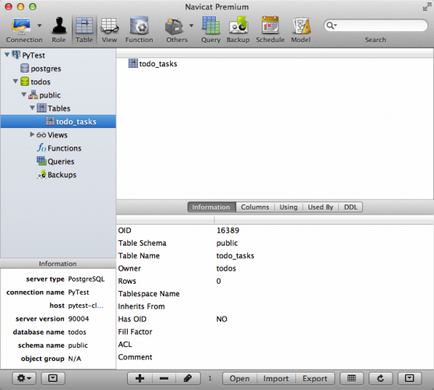The width and height of the screenshot is (434, 390).
Task: Select todo_tasks in the sidebar tree
Action: 76,122
